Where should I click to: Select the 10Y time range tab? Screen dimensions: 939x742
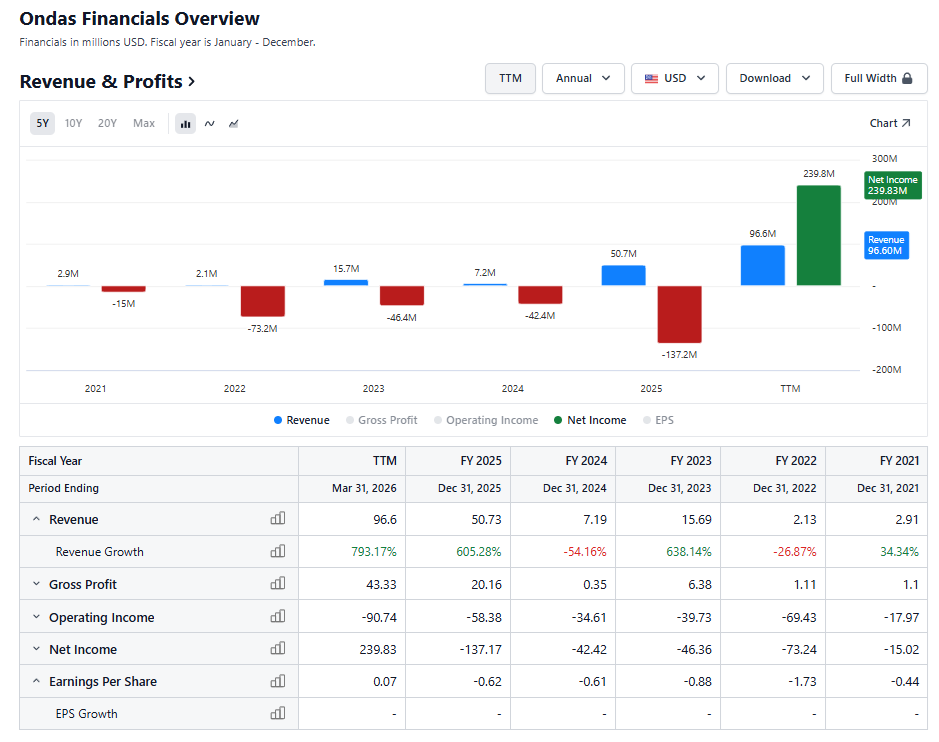tap(73, 123)
